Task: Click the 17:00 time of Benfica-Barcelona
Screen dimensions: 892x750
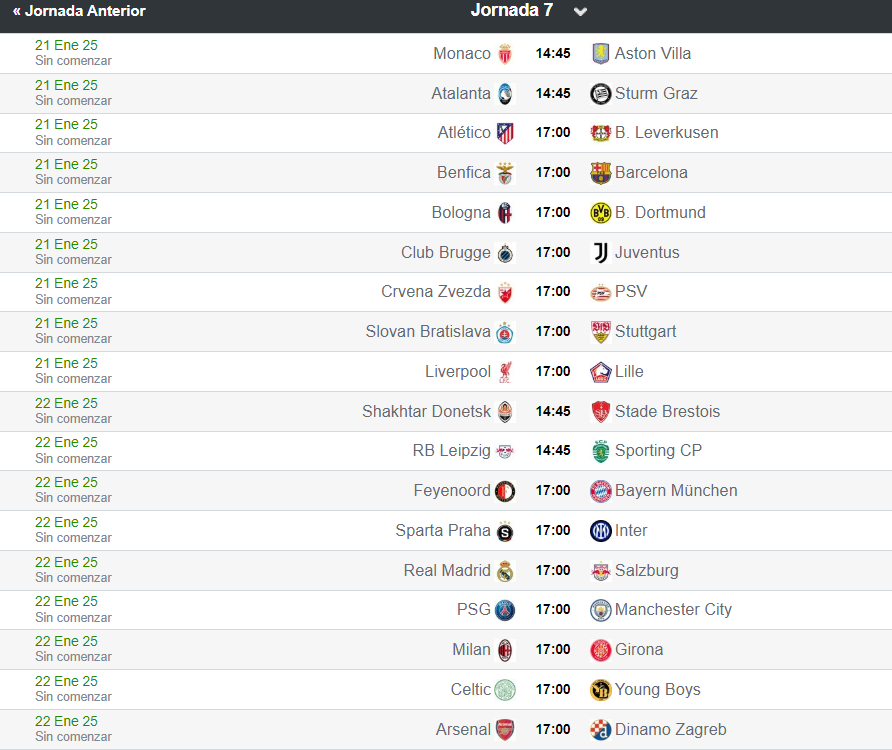Action: click(553, 172)
